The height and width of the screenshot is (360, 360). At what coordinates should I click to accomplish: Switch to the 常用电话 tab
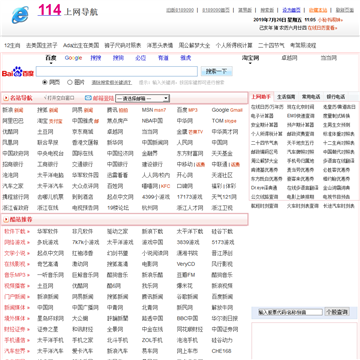pyautogui.click(x=311, y=97)
